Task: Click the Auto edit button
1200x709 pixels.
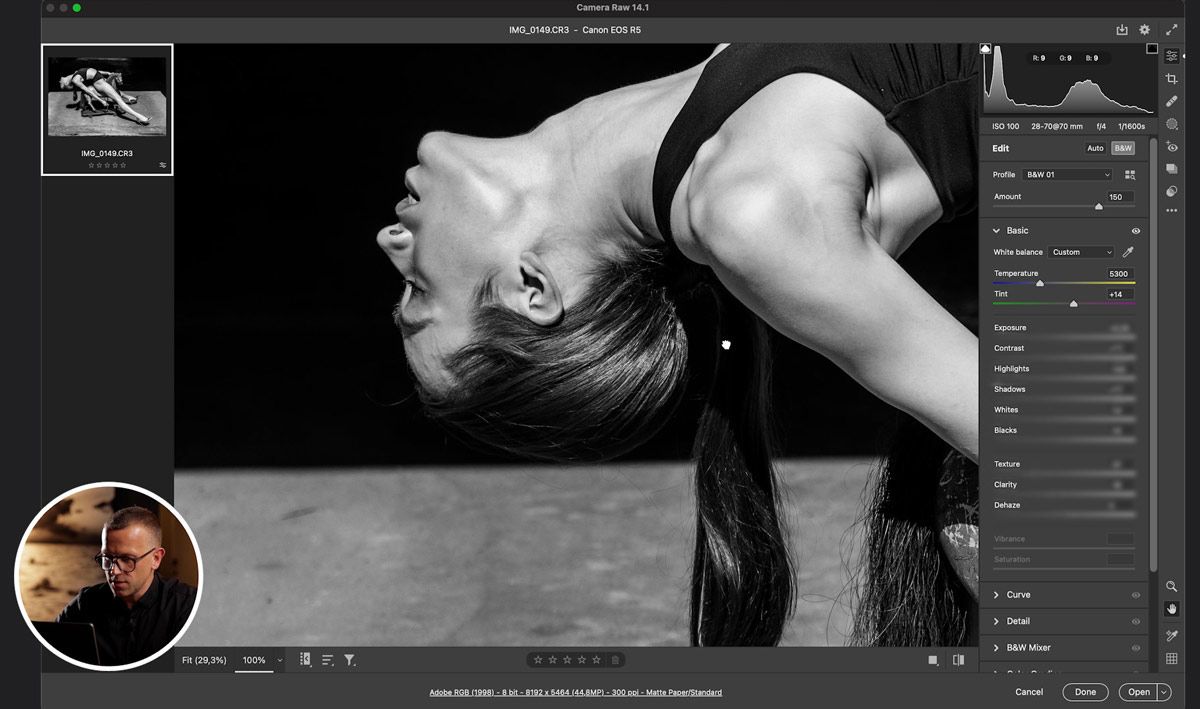Action: (x=1096, y=148)
